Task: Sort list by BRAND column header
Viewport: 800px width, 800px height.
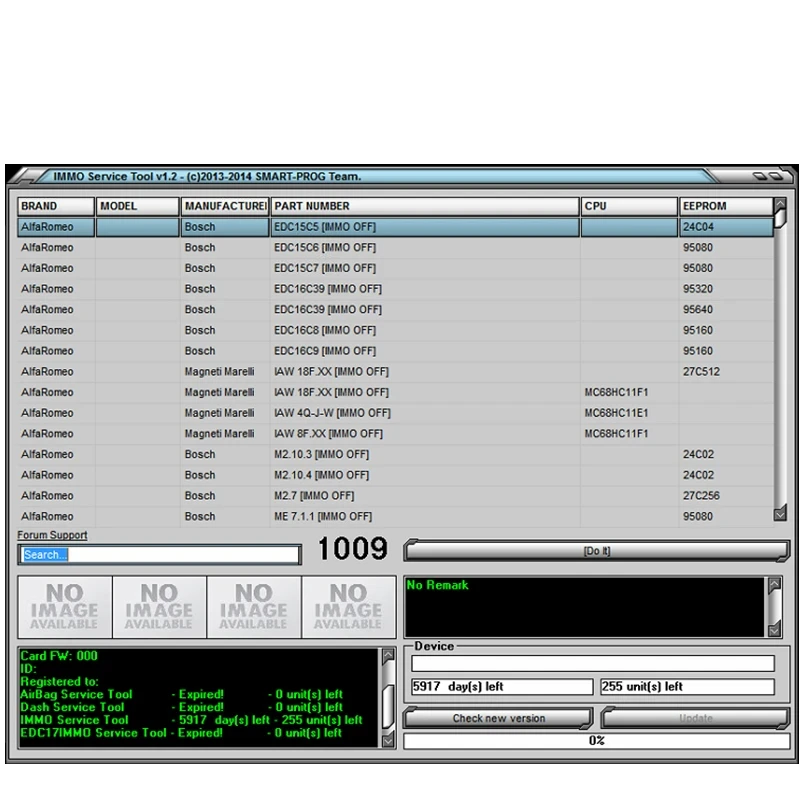Action: pos(56,206)
